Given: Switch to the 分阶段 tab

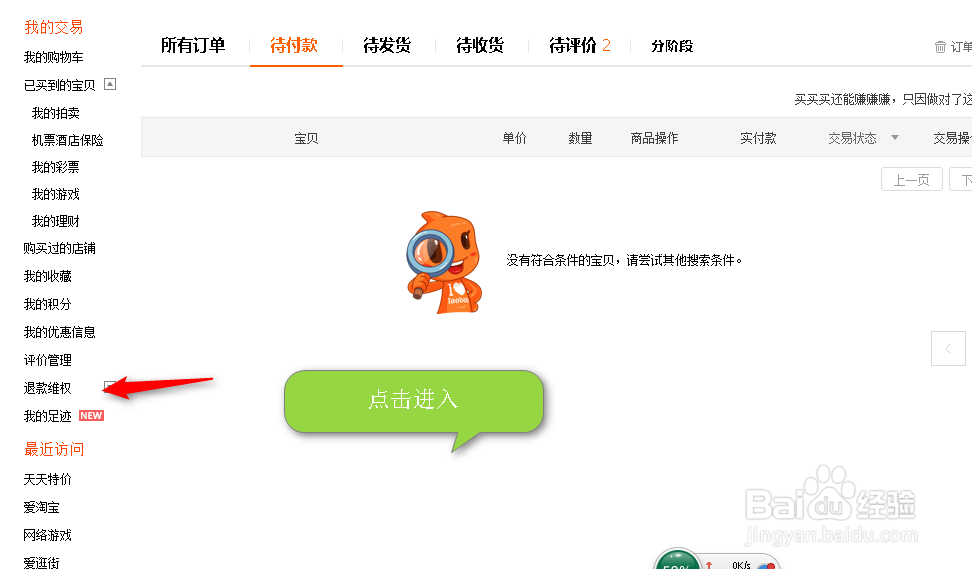Looking at the screenshot, I should (x=672, y=46).
